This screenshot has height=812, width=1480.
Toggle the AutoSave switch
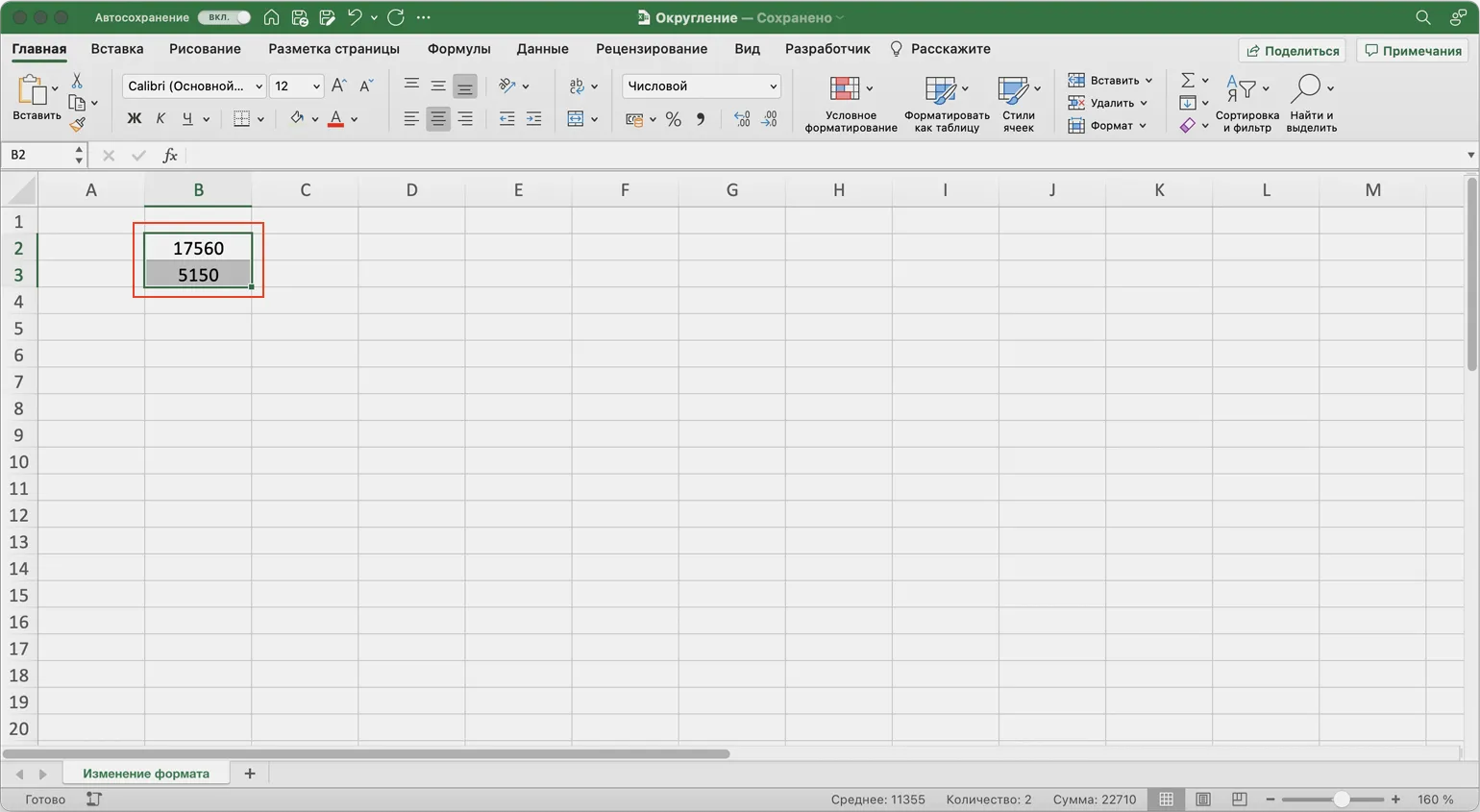point(224,17)
